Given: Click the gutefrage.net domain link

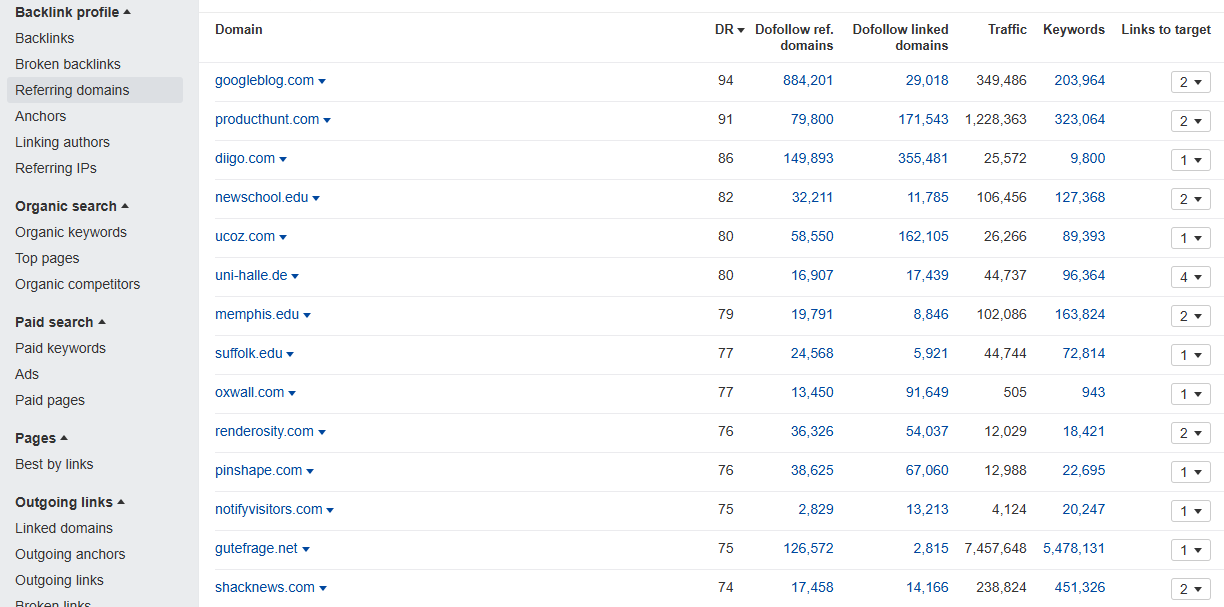Looking at the screenshot, I should (256, 548).
